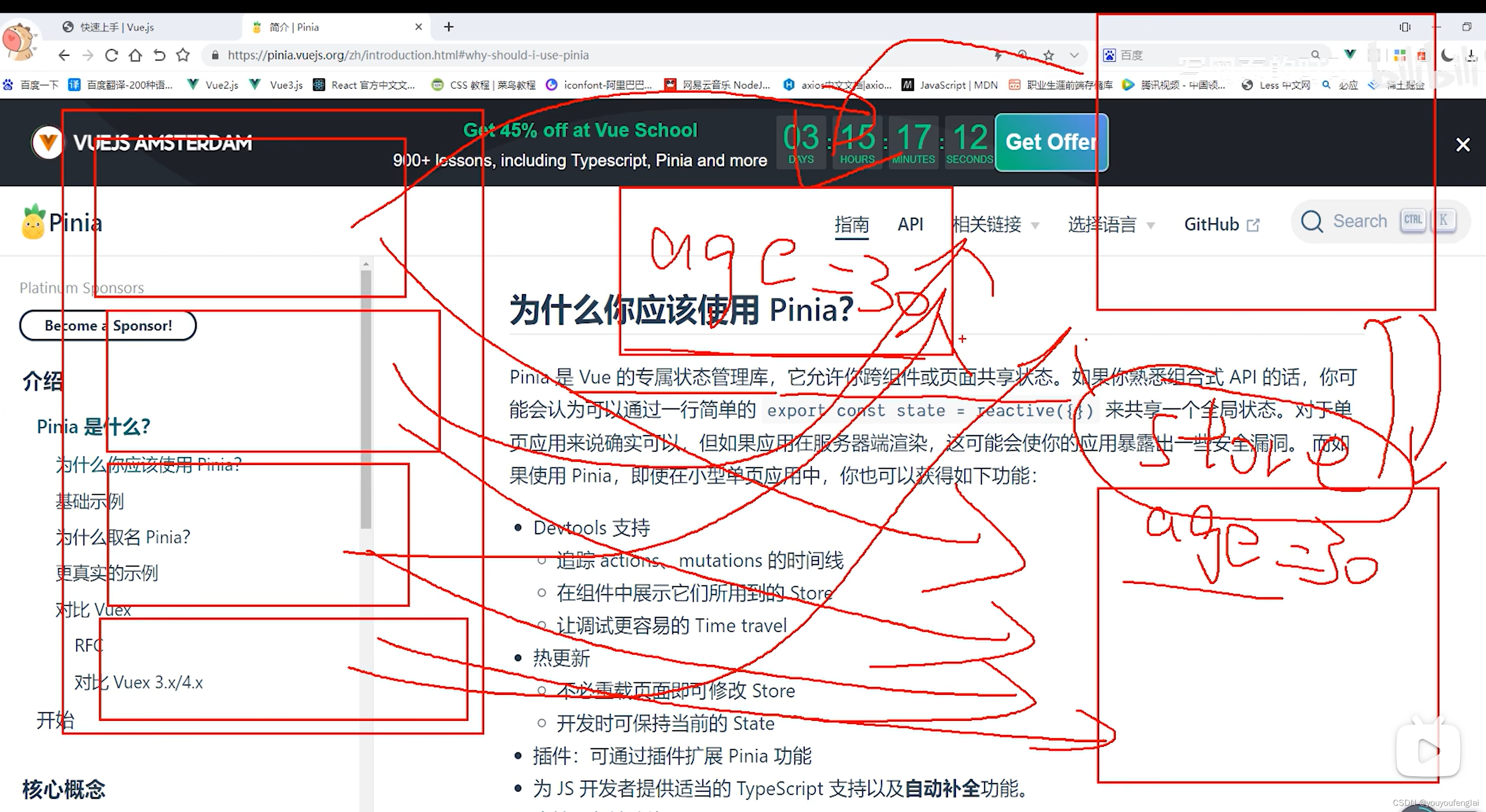
Task: Open sidebar item 为什么取名 Pinia?
Action: tap(123, 538)
